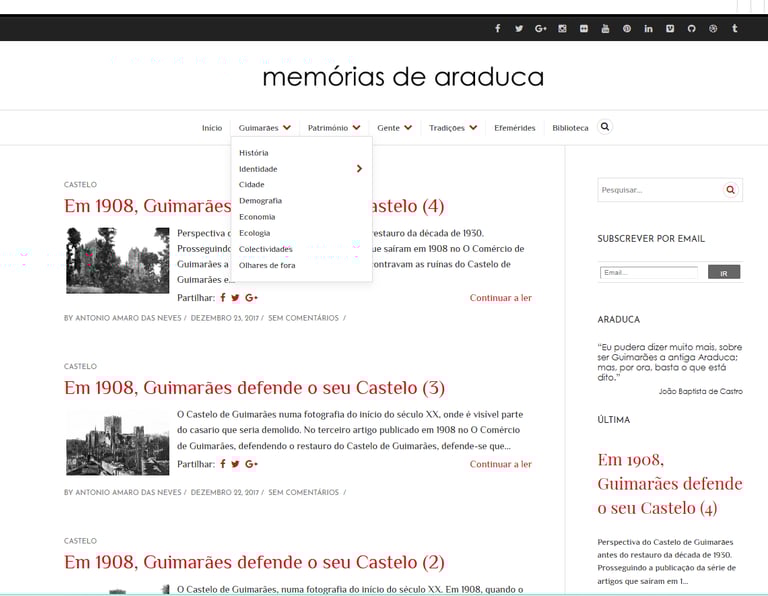
Task: Select Demografia from Guimarães dropdown
Action: 261,201
